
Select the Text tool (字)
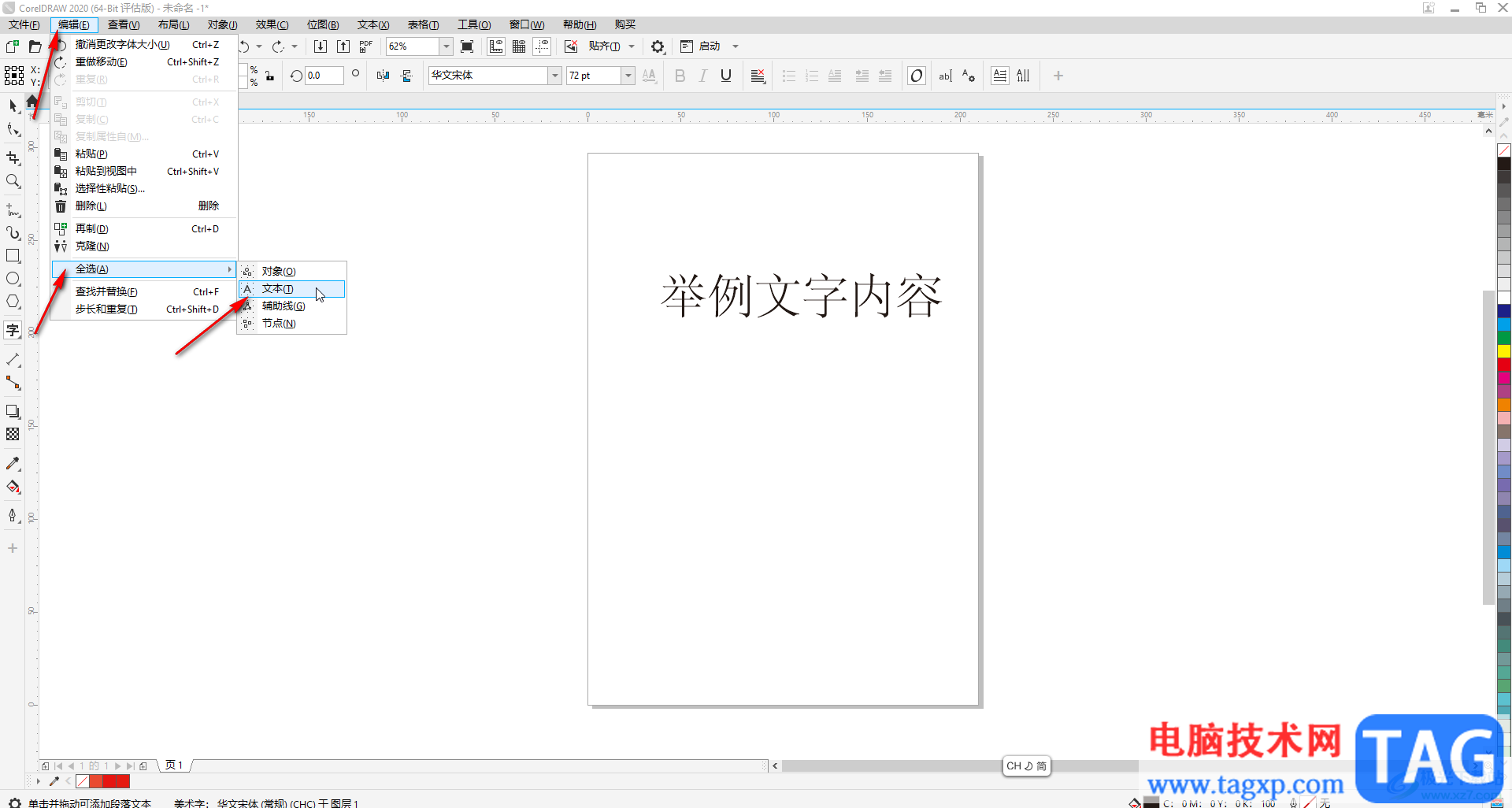coord(13,330)
